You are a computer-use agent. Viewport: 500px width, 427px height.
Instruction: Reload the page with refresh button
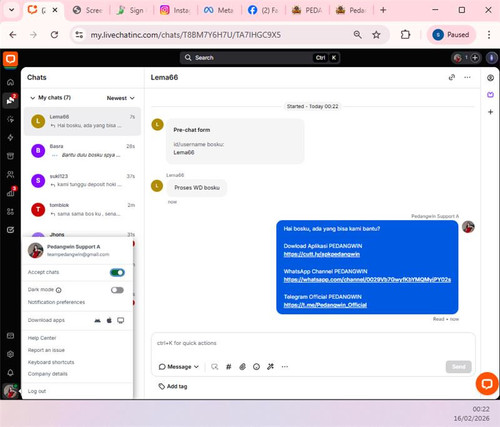pyautogui.click(x=54, y=35)
